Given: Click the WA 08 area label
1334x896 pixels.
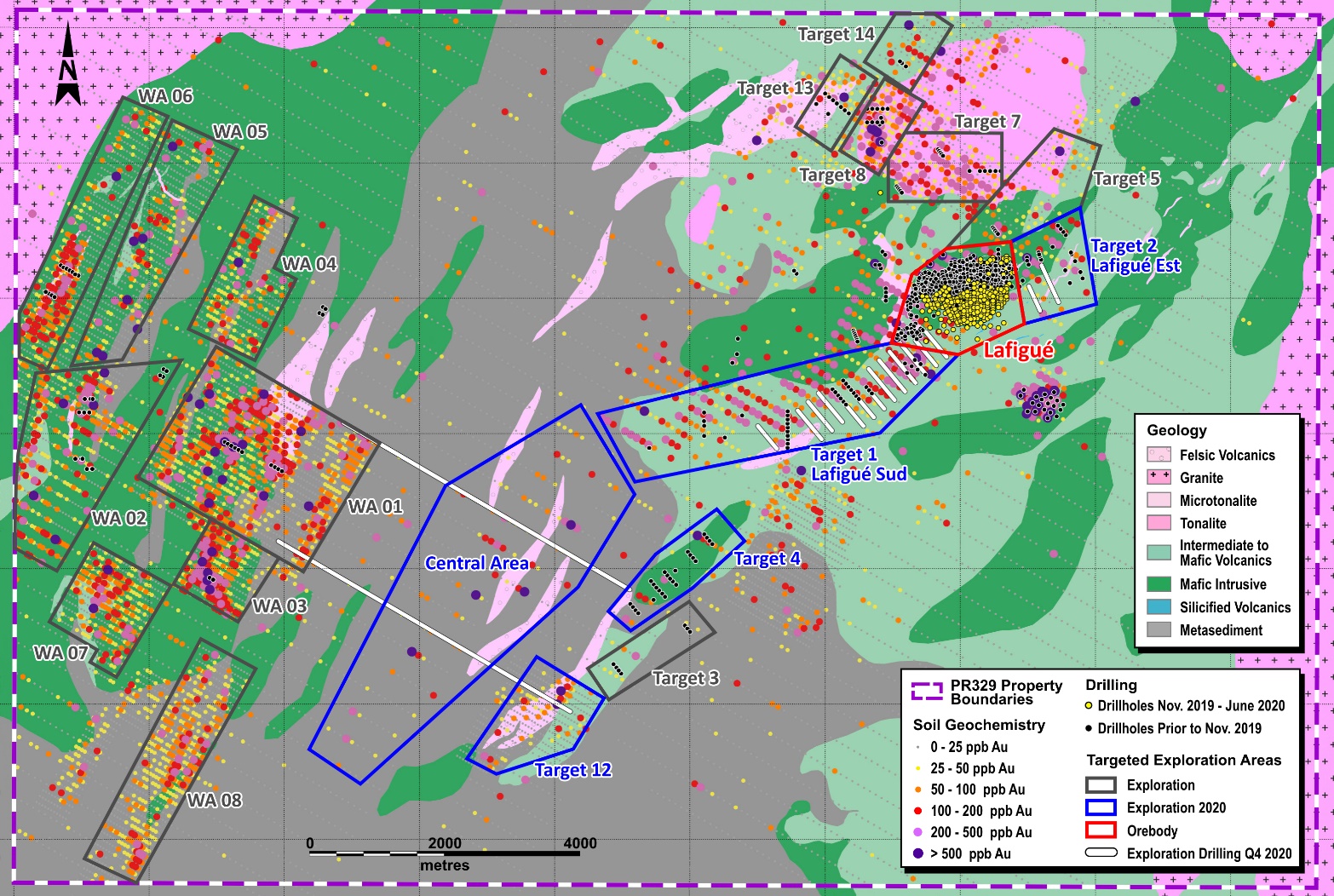Looking at the screenshot, I should pyautogui.click(x=214, y=800).
